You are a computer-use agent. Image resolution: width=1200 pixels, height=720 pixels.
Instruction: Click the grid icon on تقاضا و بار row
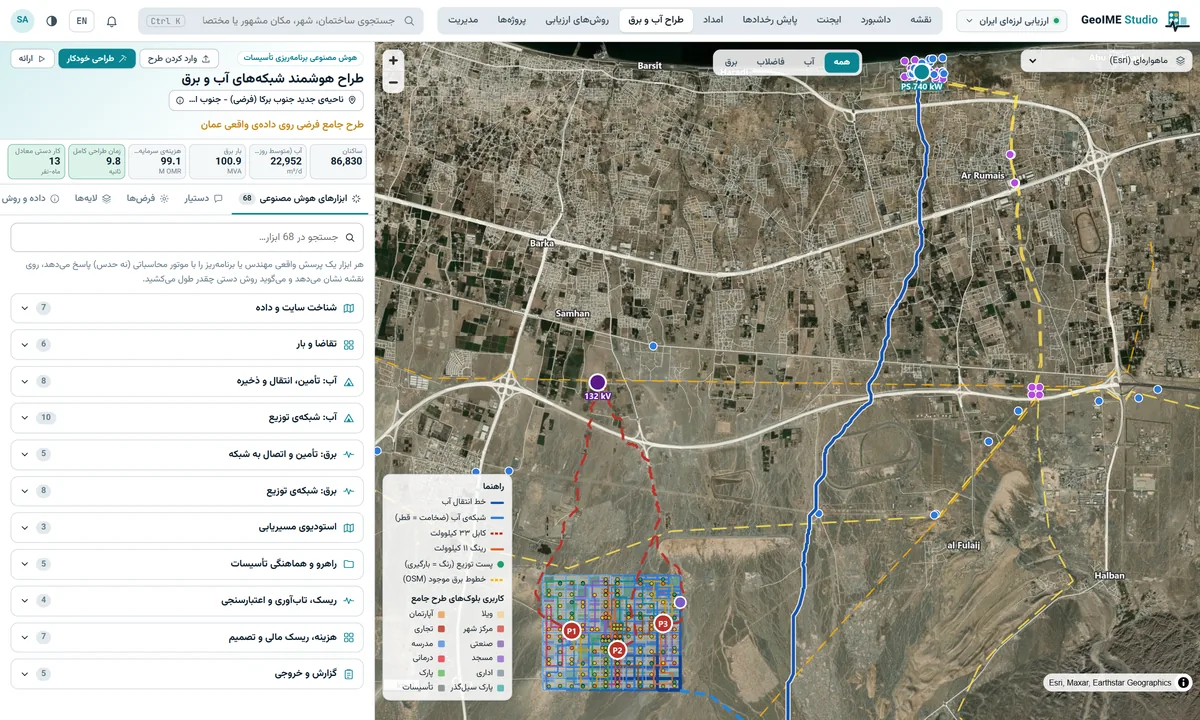(x=349, y=344)
